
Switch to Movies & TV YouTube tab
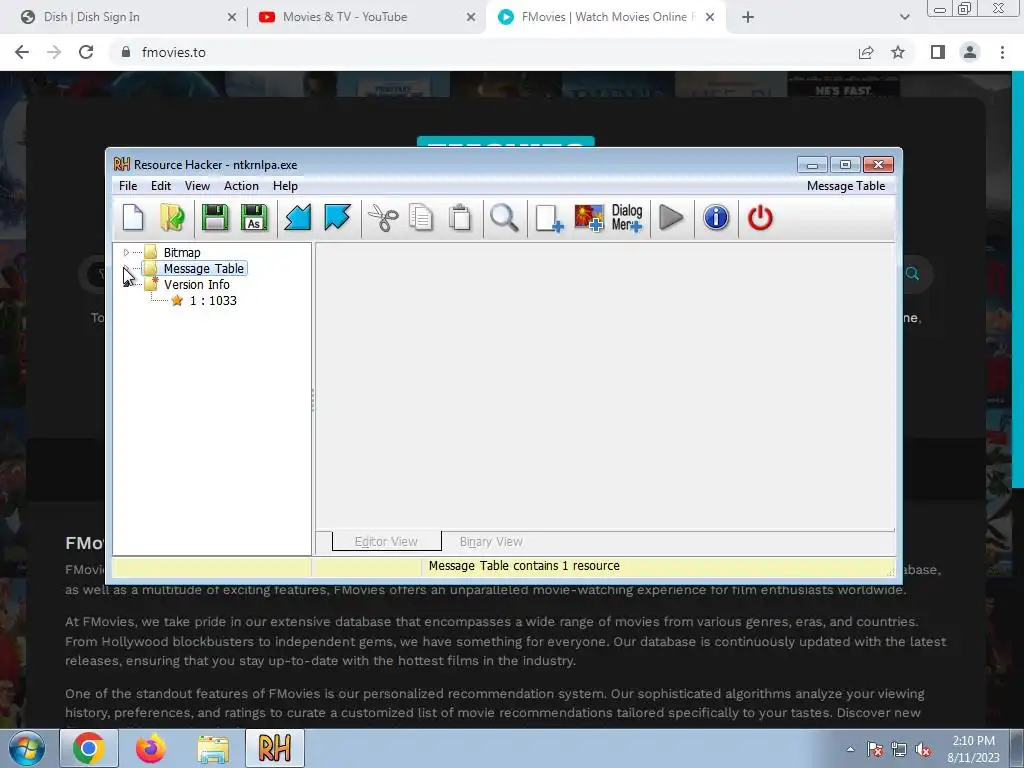[366, 17]
